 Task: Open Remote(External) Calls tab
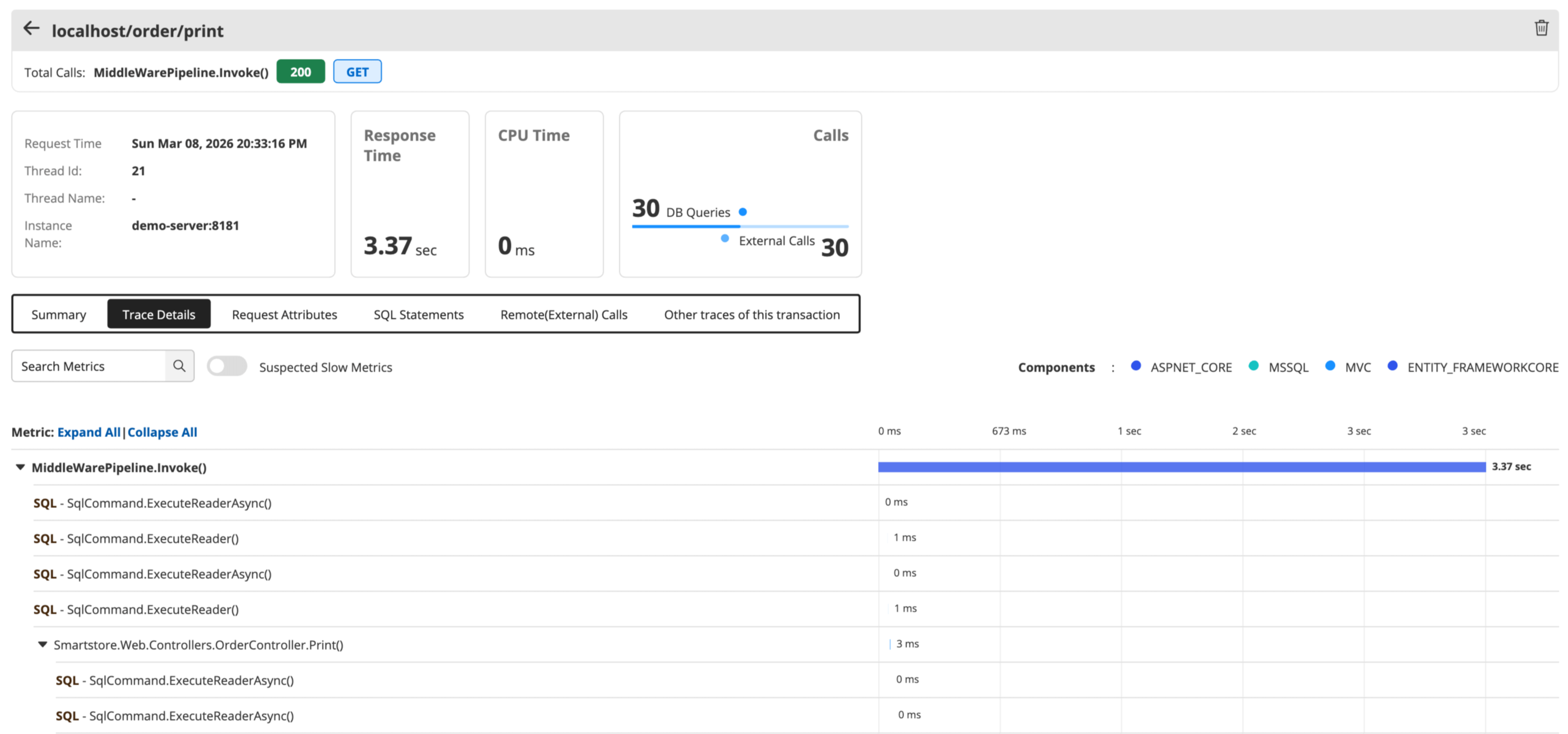[x=564, y=315]
